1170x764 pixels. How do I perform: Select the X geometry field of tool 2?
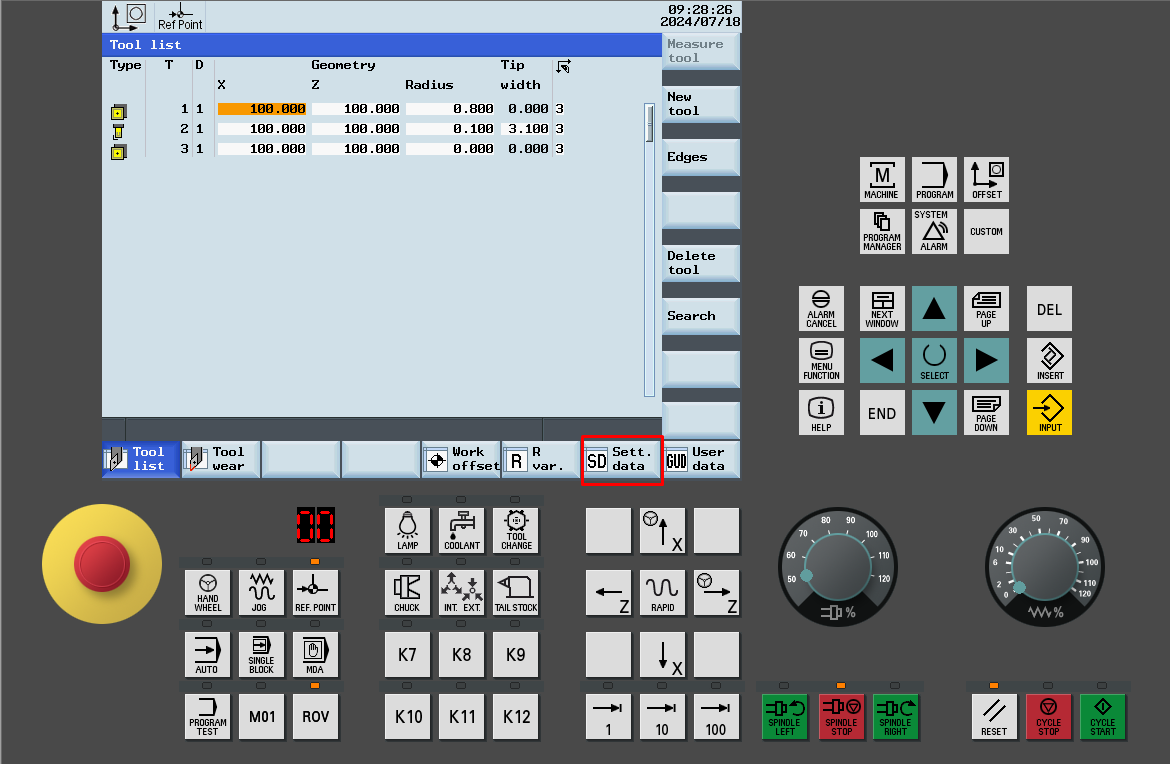click(262, 129)
